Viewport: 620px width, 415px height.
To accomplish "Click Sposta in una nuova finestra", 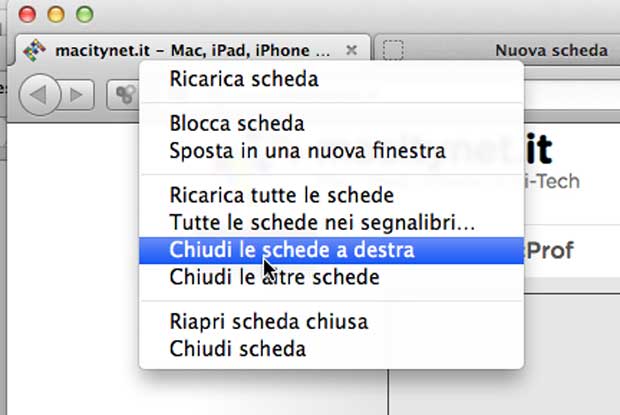I will coord(307,152).
